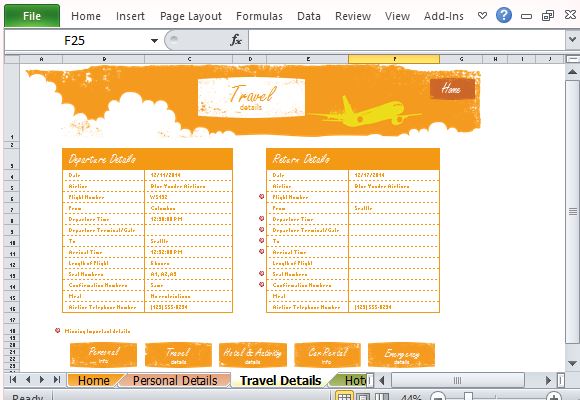Switch to the Home sheet tab
Viewport: 580px width, 400px height.
(x=93, y=380)
